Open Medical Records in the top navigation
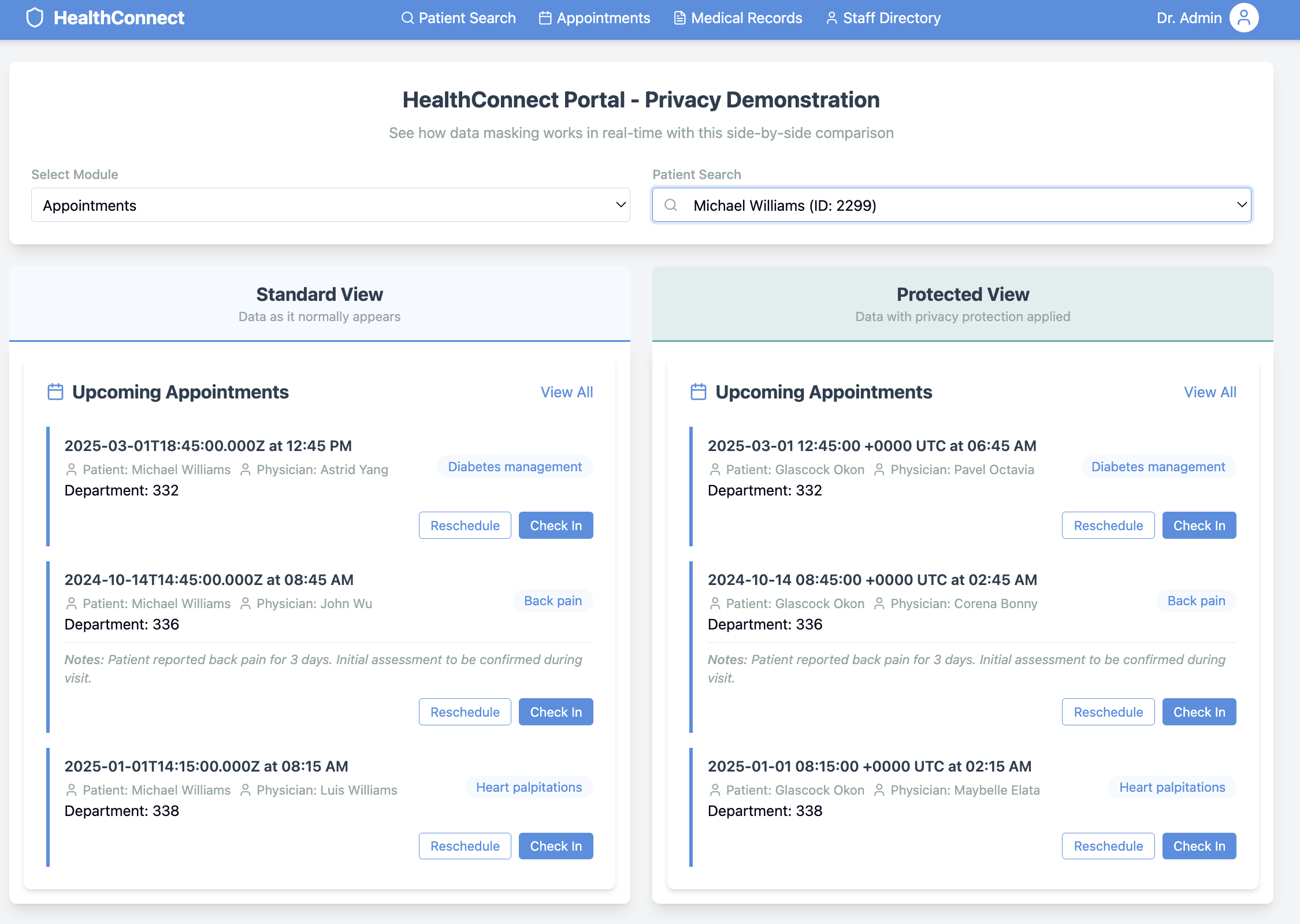The height and width of the screenshot is (924, 1300). pos(738,18)
